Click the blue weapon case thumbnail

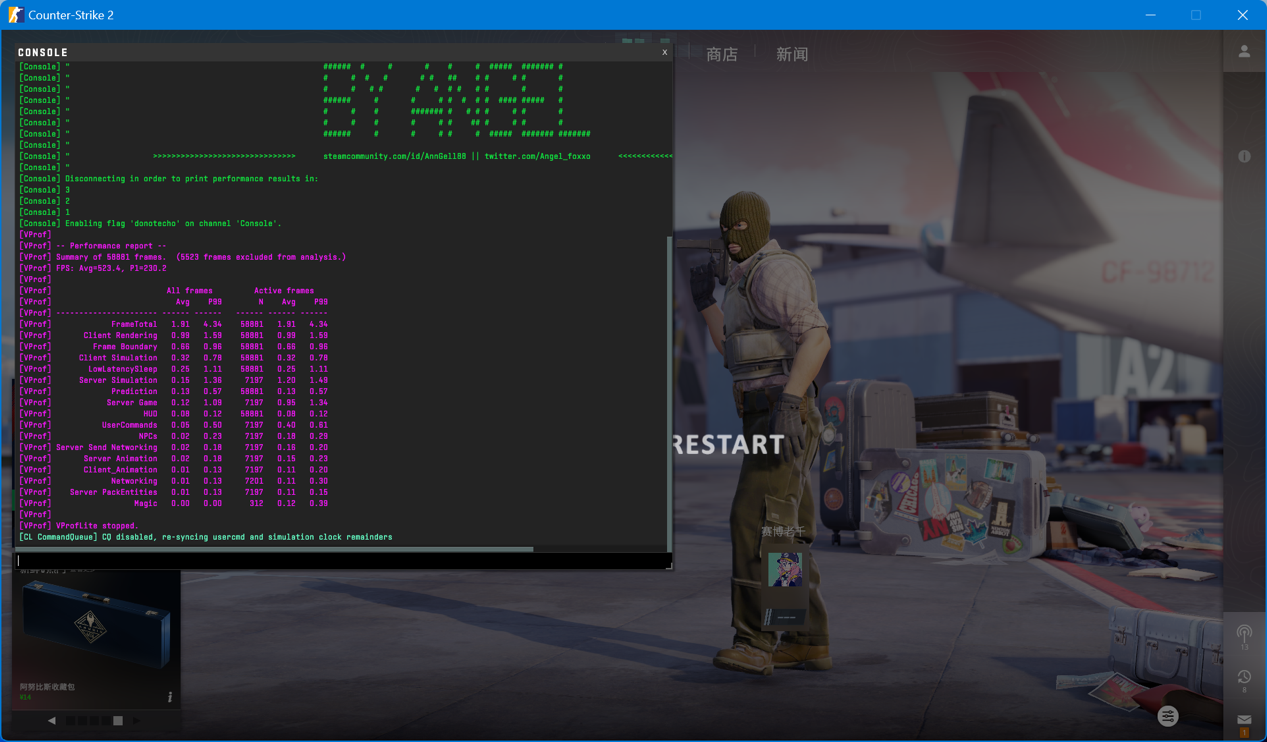coord(96,625)
